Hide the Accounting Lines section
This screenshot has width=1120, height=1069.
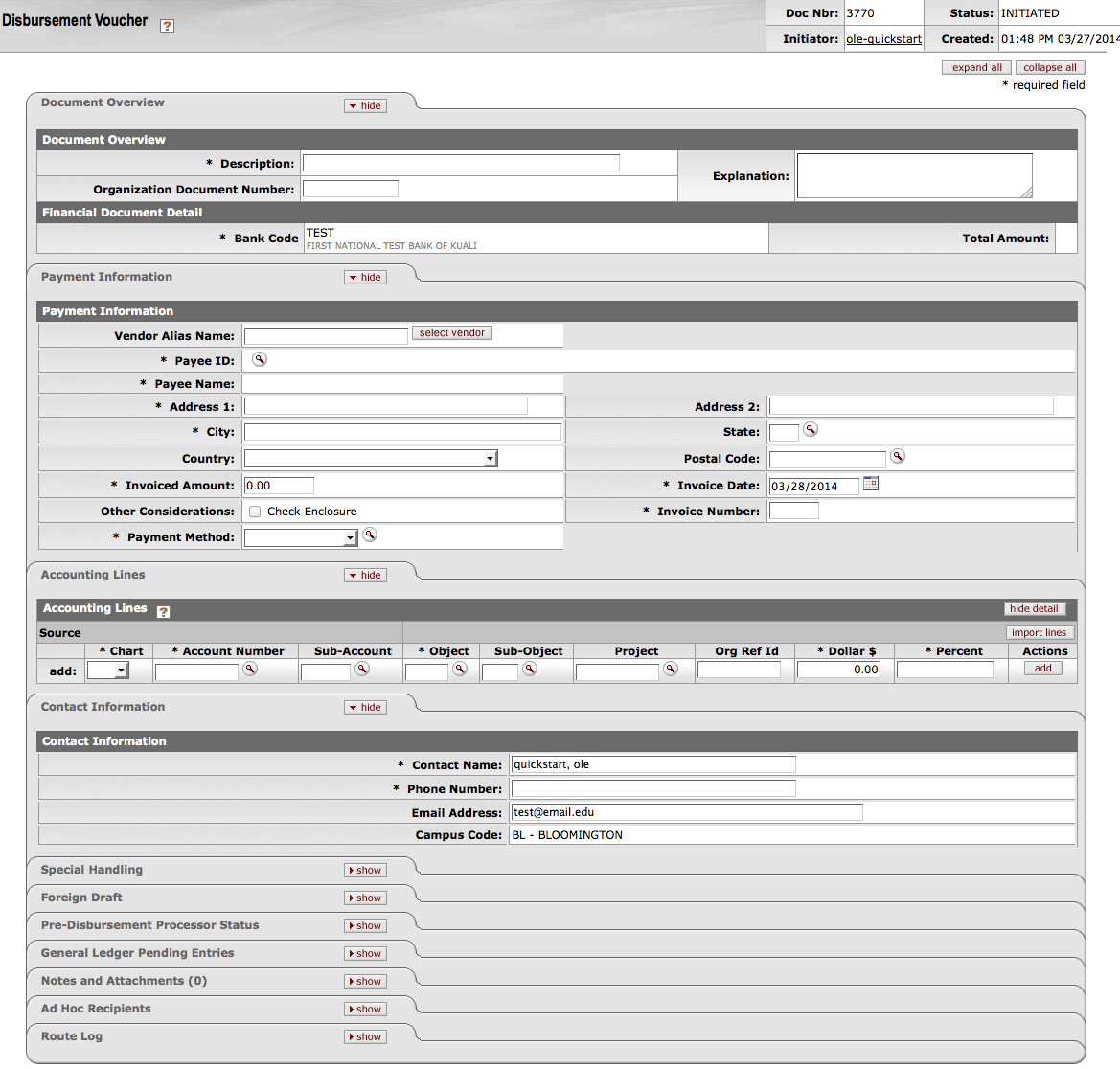tap(366, 575)
